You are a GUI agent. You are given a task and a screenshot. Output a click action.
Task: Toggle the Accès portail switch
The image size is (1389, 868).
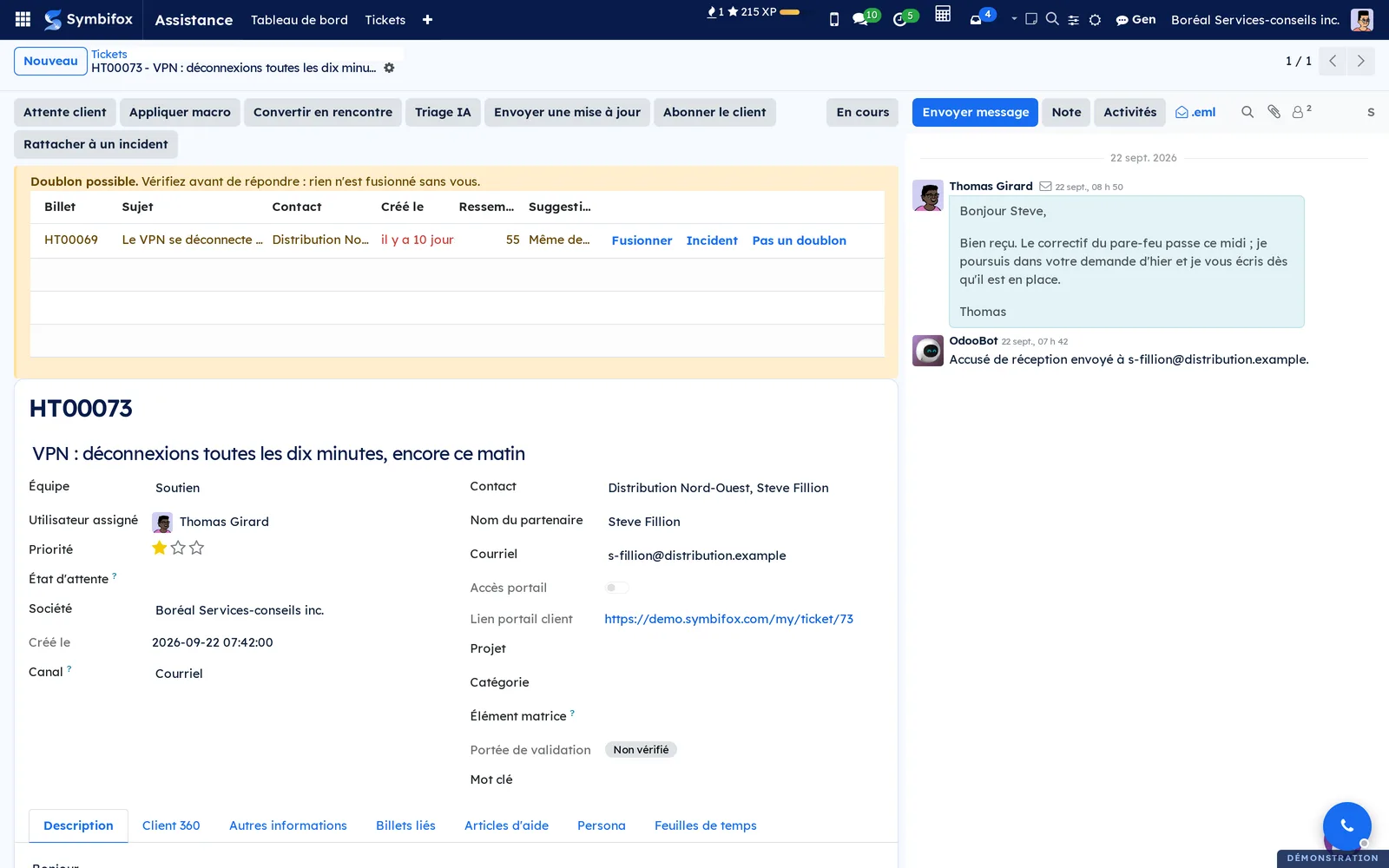click(x=616, y=588)
